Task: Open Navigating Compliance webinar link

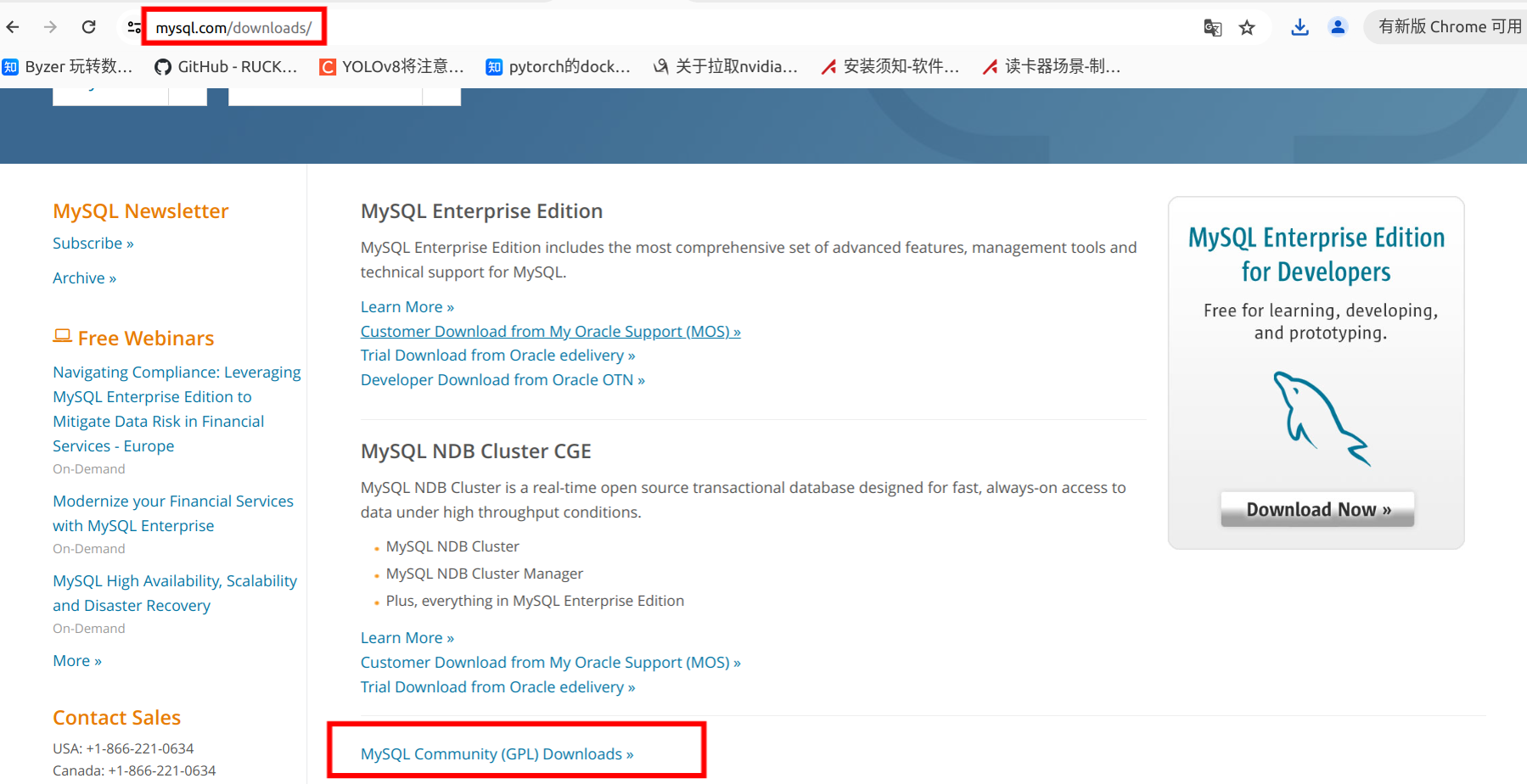Action: 177,409
